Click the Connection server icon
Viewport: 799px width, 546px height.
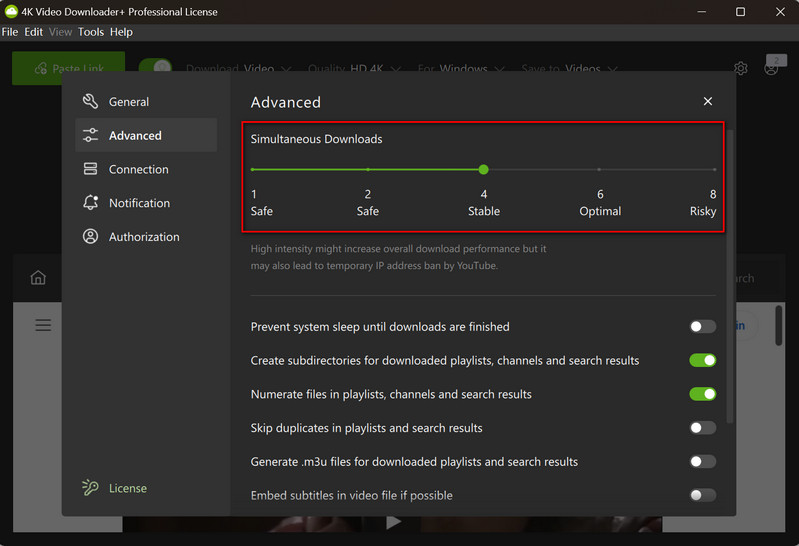(90, 169)
